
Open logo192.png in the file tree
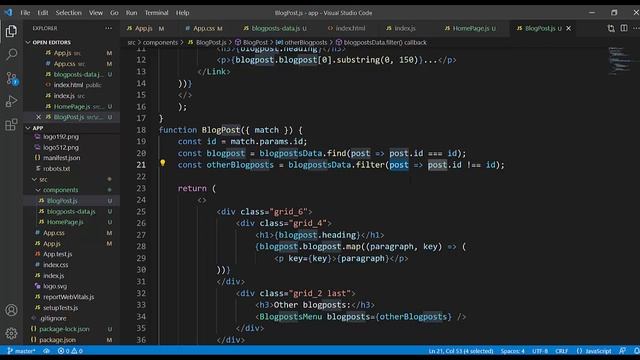pyautogui.click(x=61, y=137)
